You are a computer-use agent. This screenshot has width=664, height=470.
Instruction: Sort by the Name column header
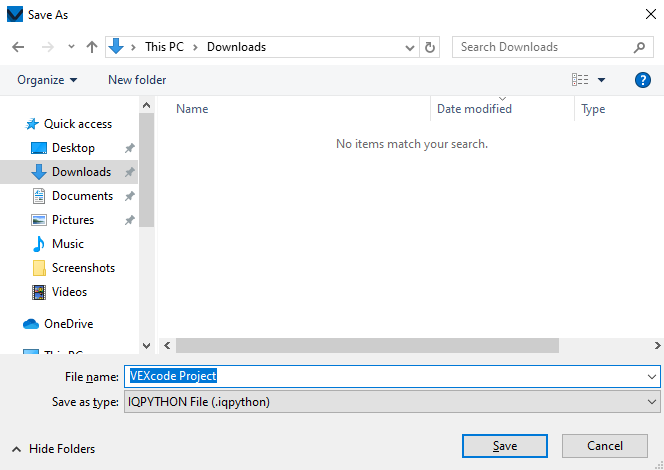coord(192,109)
